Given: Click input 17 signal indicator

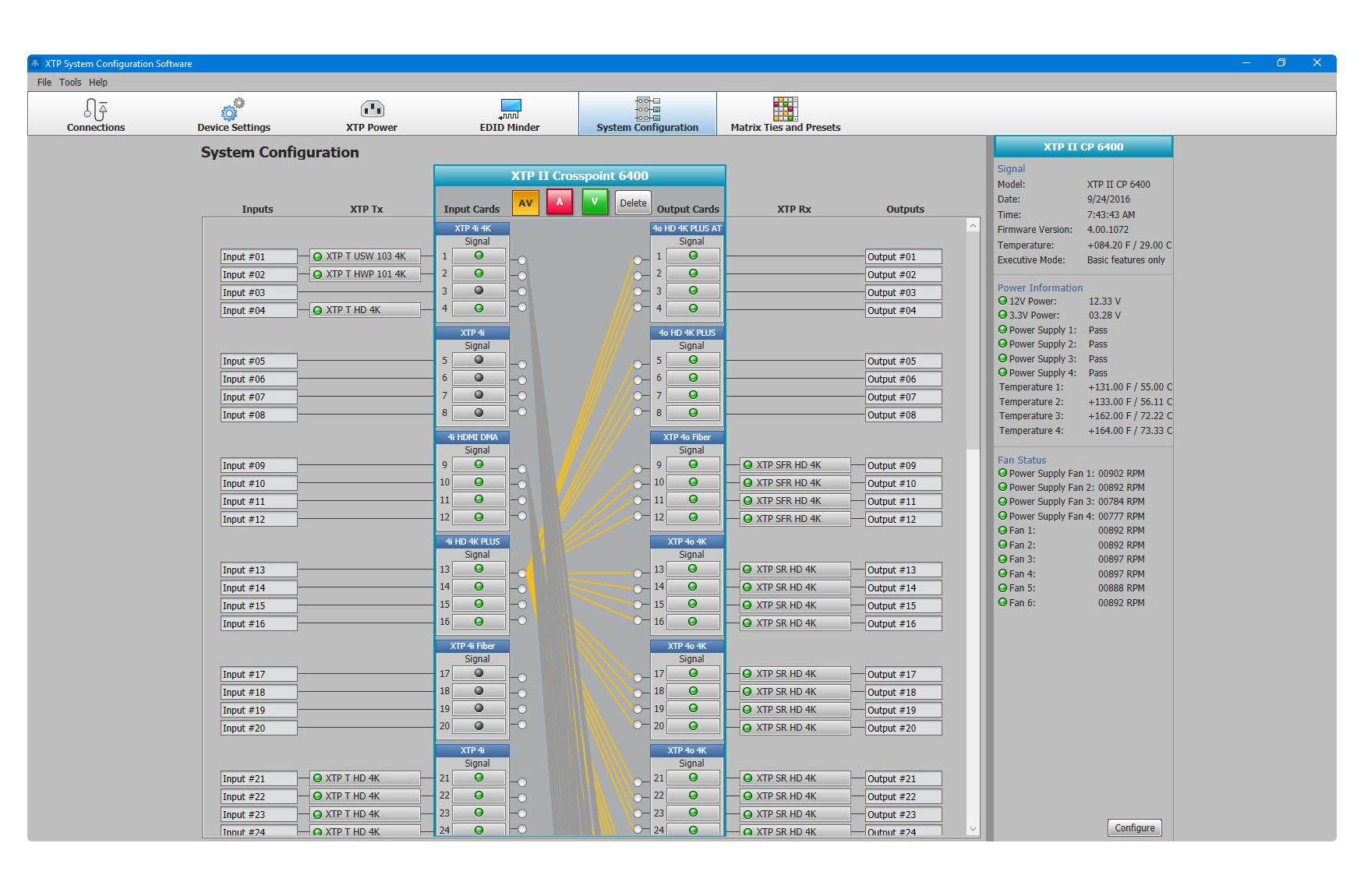Looking at the screenshot, I should pyautogui.click(x=479, y=673).
